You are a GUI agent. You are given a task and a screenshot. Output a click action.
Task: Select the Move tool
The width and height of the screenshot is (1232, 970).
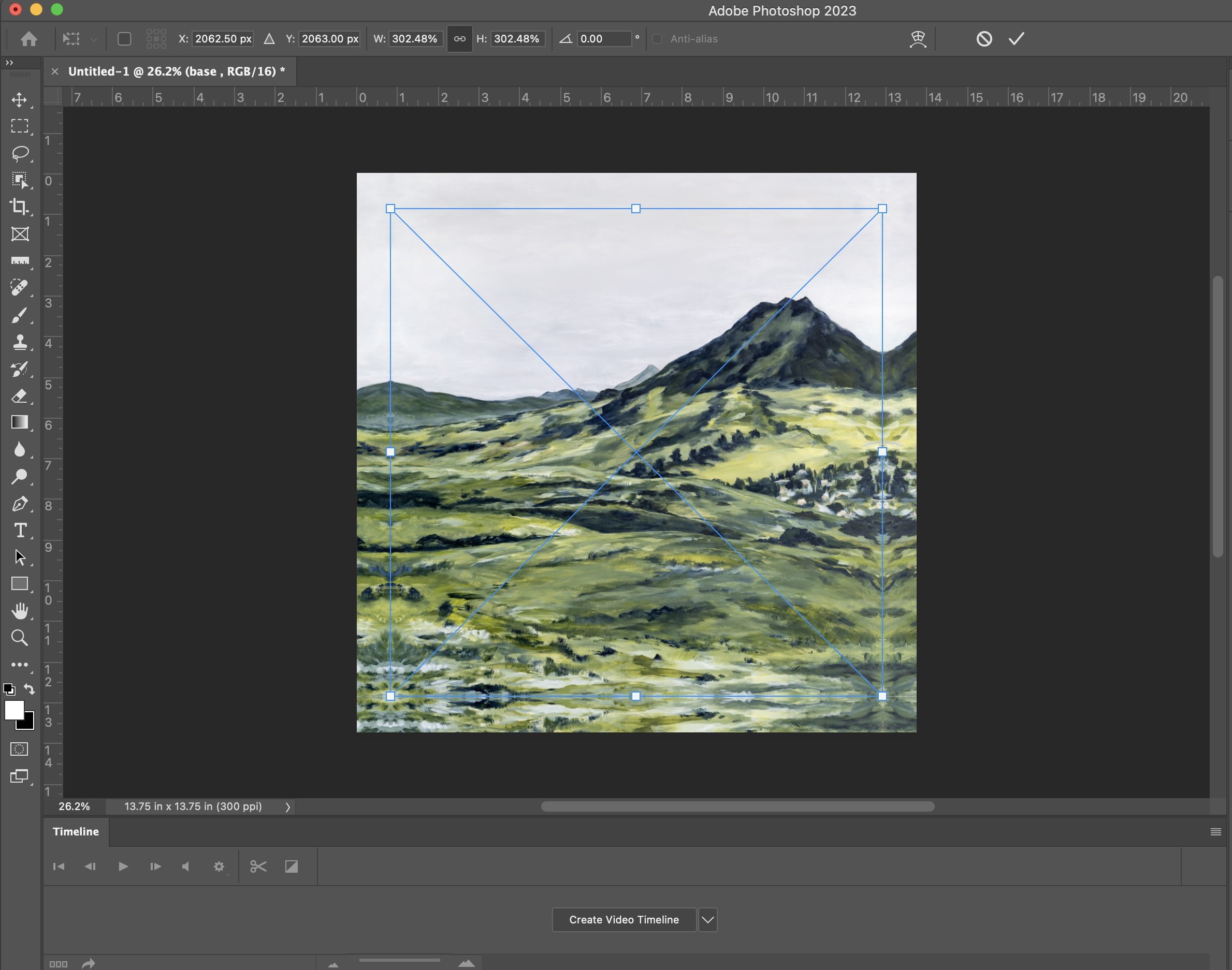click(x=20, y=99)
